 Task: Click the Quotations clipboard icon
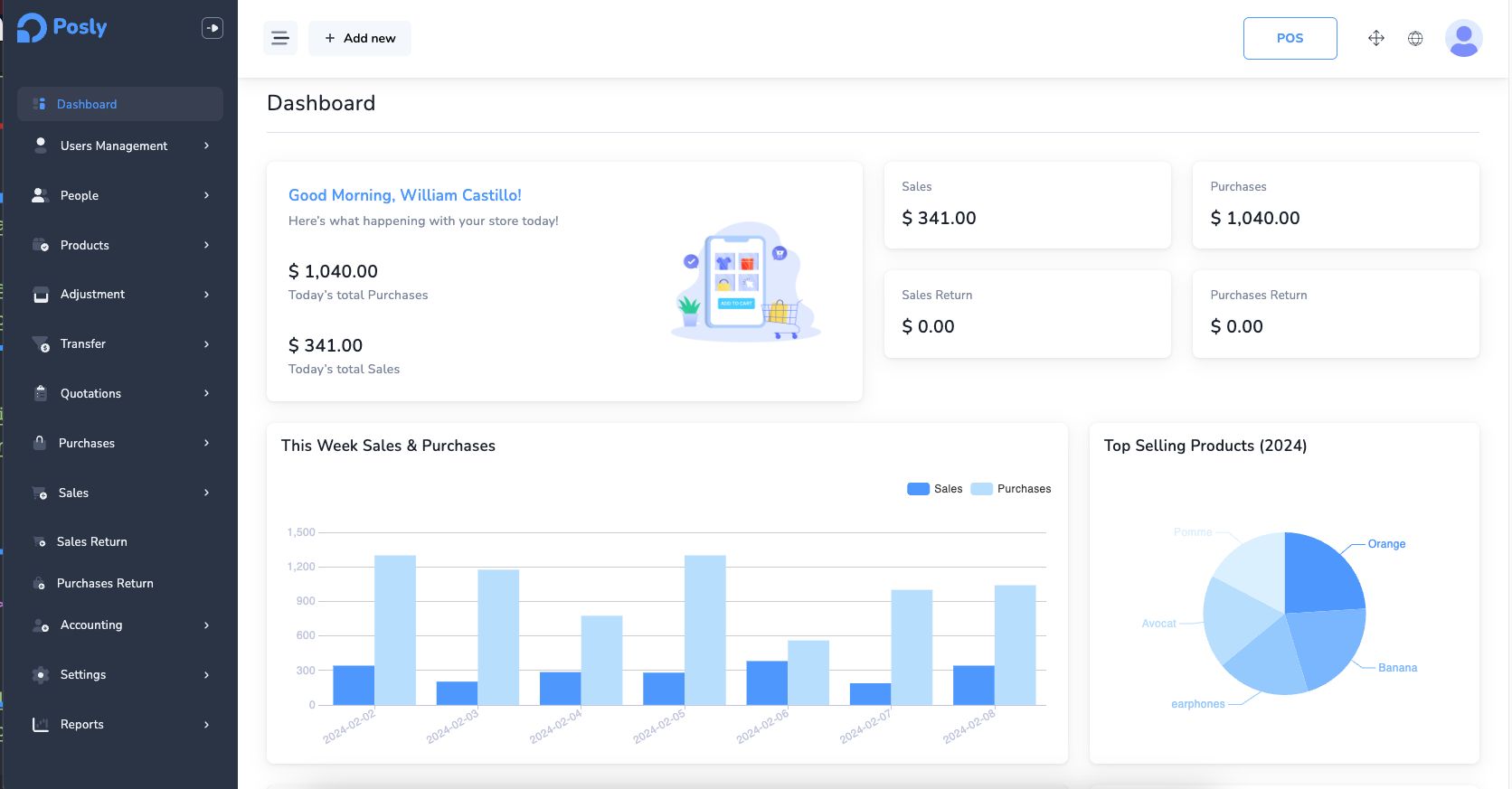click(x=41, y=393)
